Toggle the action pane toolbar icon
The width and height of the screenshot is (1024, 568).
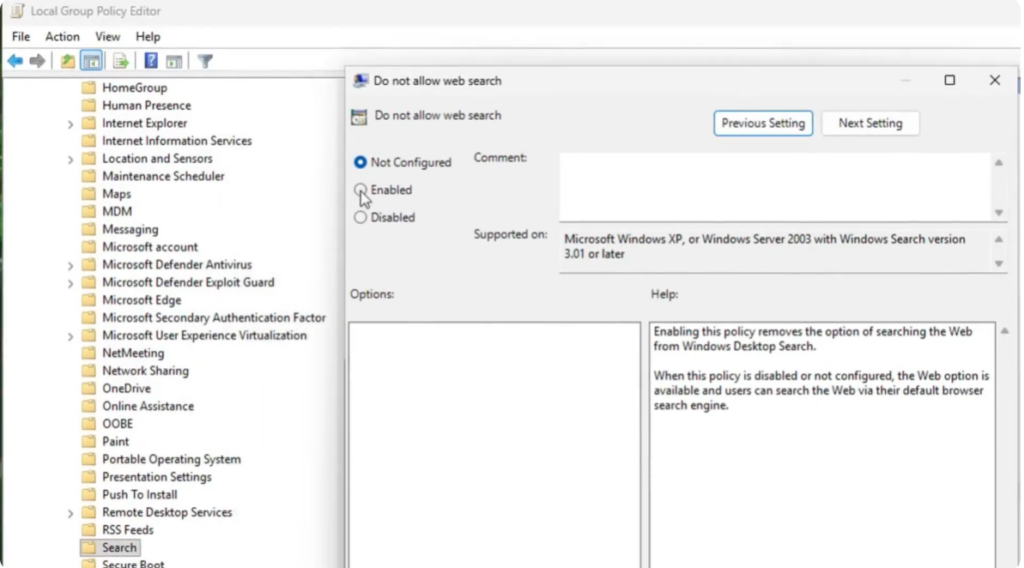pos(174,61)
